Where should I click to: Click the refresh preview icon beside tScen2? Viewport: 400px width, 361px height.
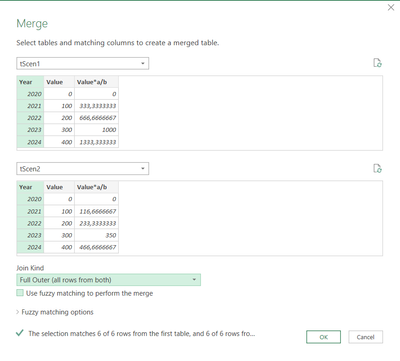tap(377, 168)
